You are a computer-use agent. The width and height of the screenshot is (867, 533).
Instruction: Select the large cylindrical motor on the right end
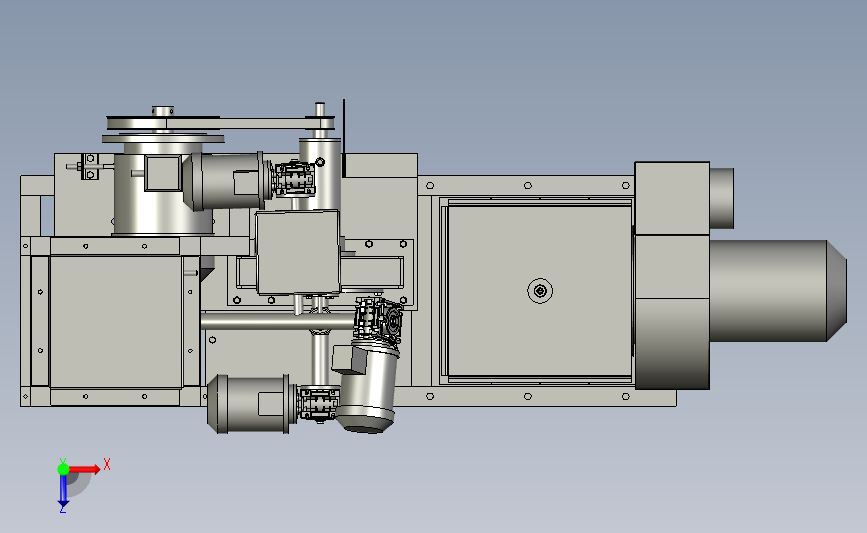777,291
